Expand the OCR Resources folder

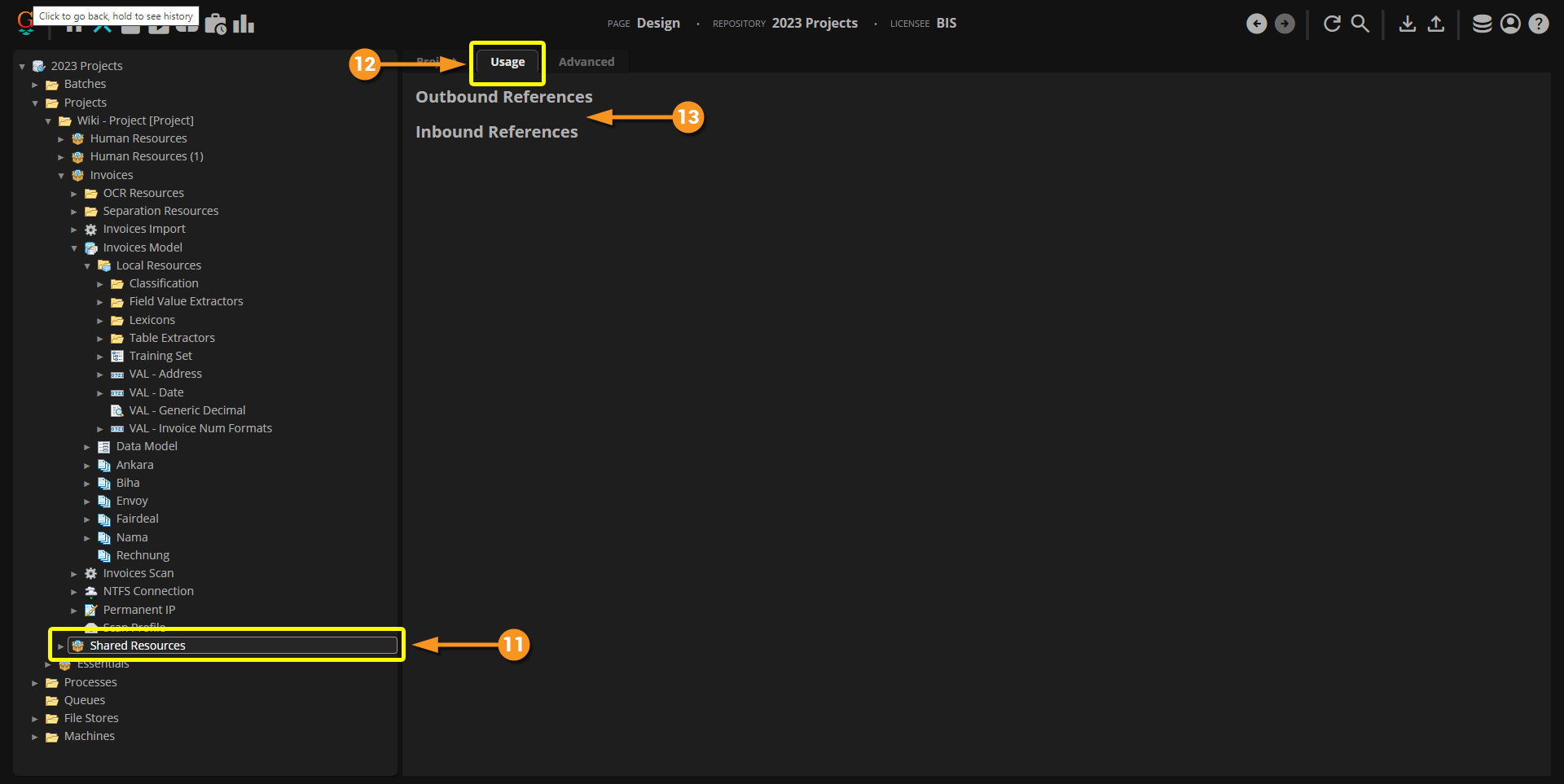pos(74,194)
